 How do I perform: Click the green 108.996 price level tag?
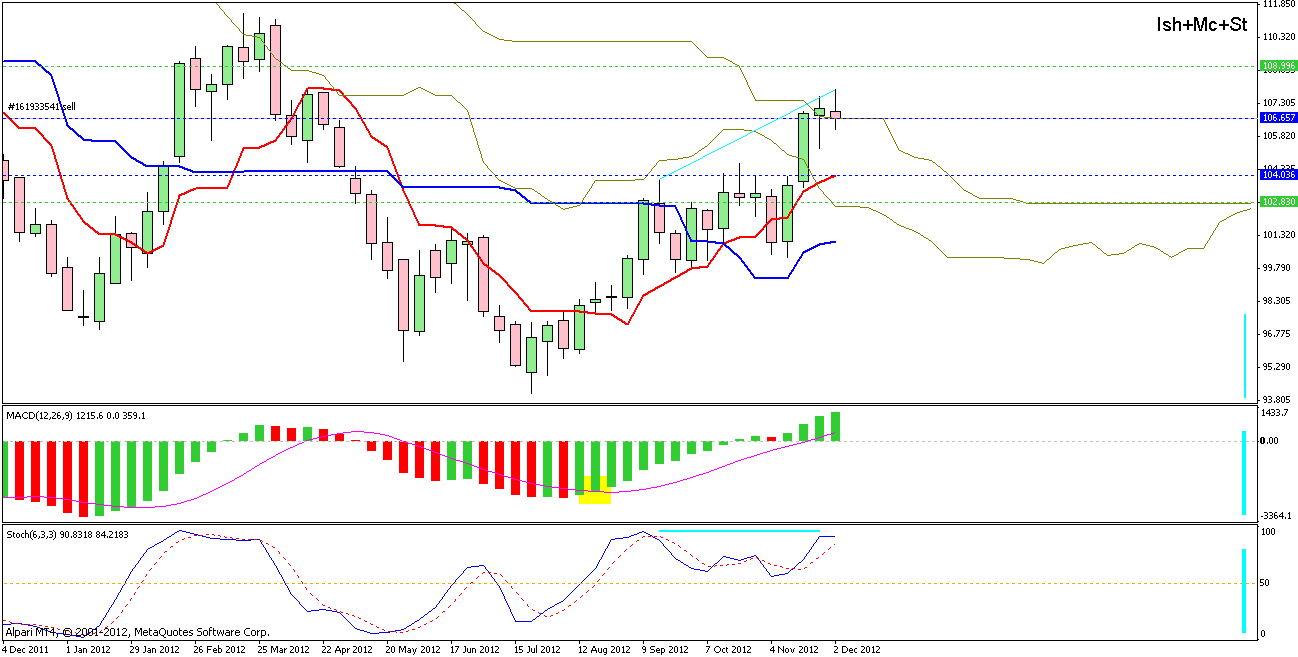[x=1279, y=66]
